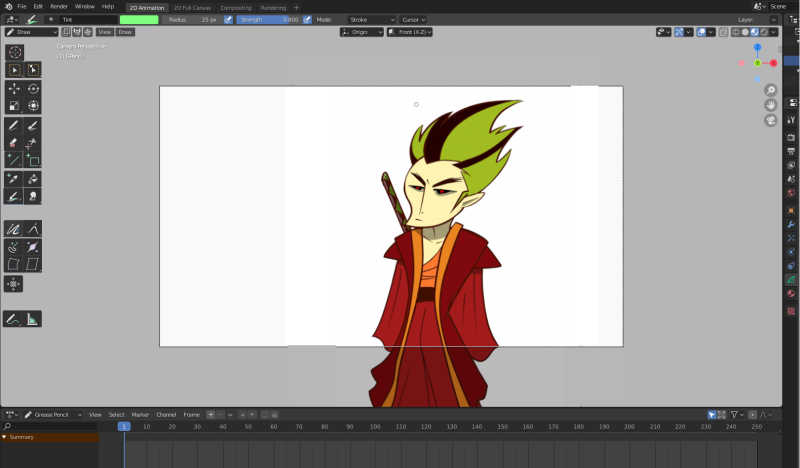This screenshot has width=800, height=468.
Task: Click the hand Pan view icon
Action: click(x=770, y=105)
